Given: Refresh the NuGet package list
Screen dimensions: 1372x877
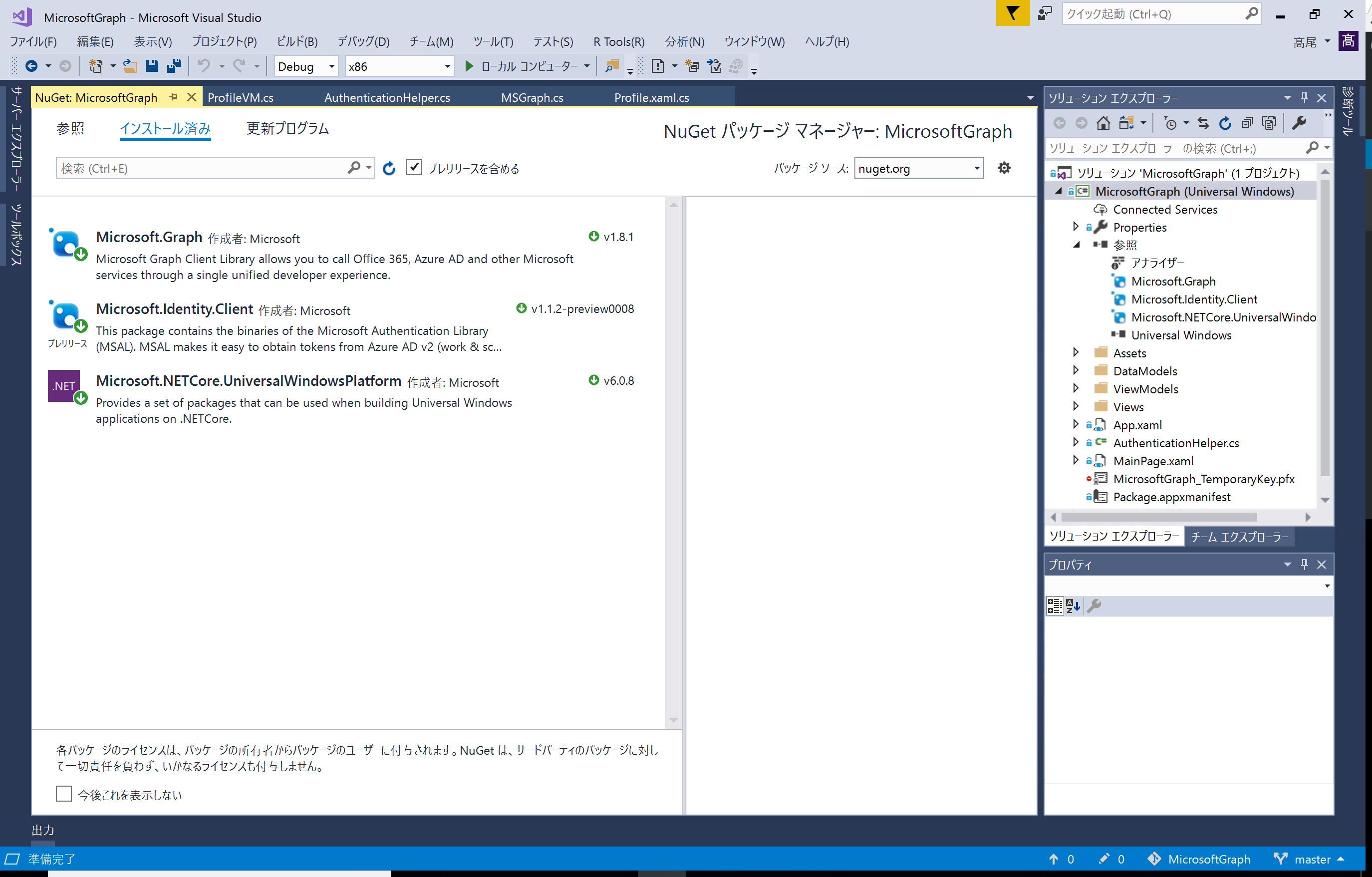Looking at the screenshot, I should coord(389,168).
